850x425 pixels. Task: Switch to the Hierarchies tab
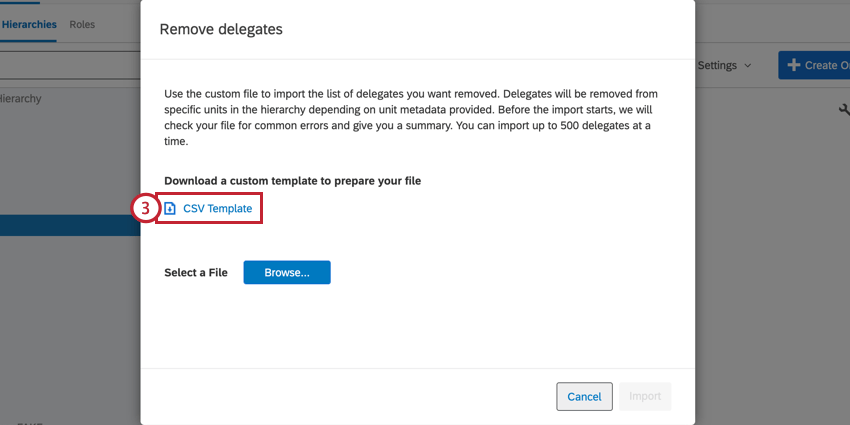(x=29, y=24)
